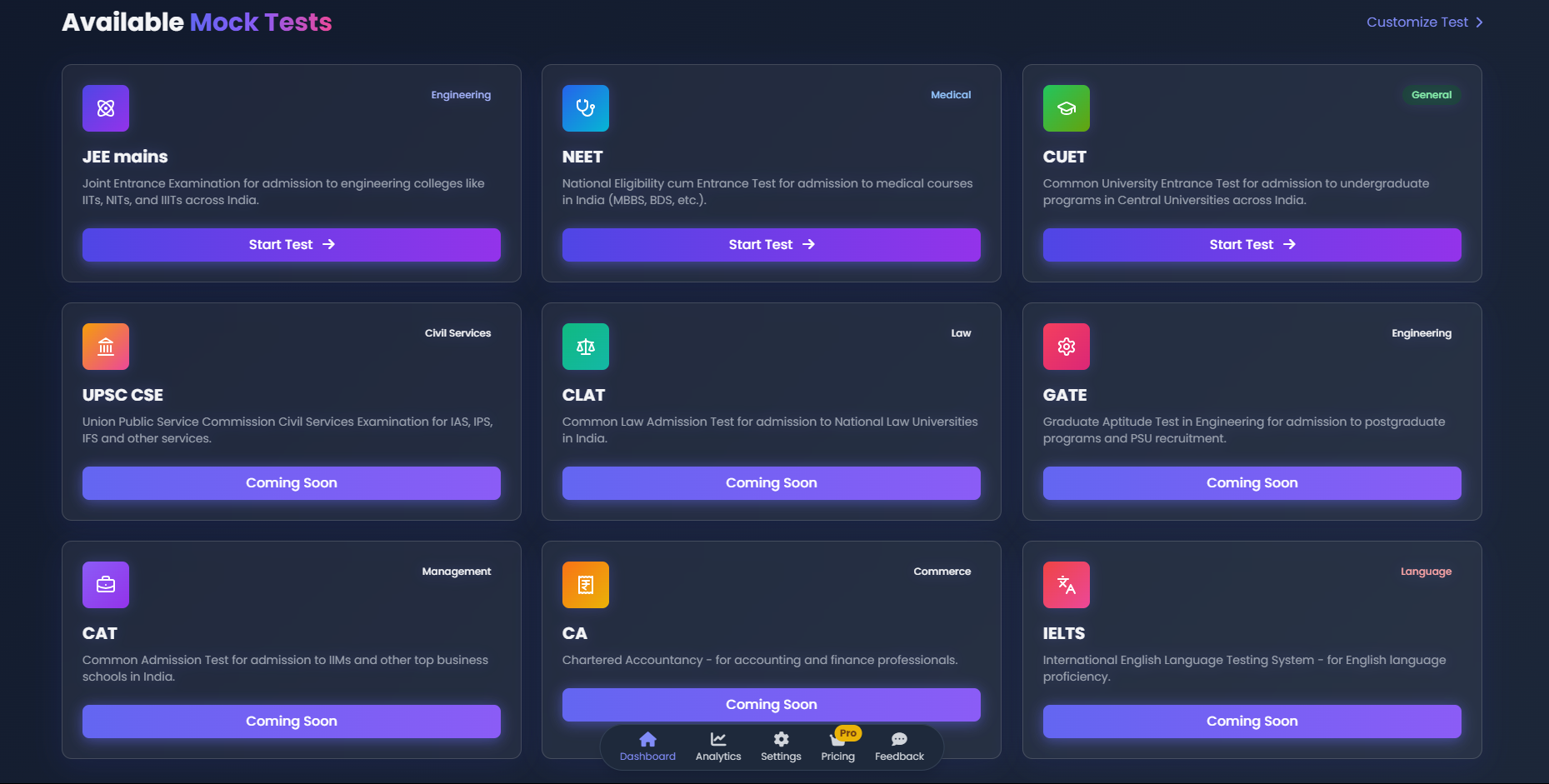This screenshot has height=784, width=1549.
Task: Open Pricing in the bottom navigation
Action: coord(837,747)
